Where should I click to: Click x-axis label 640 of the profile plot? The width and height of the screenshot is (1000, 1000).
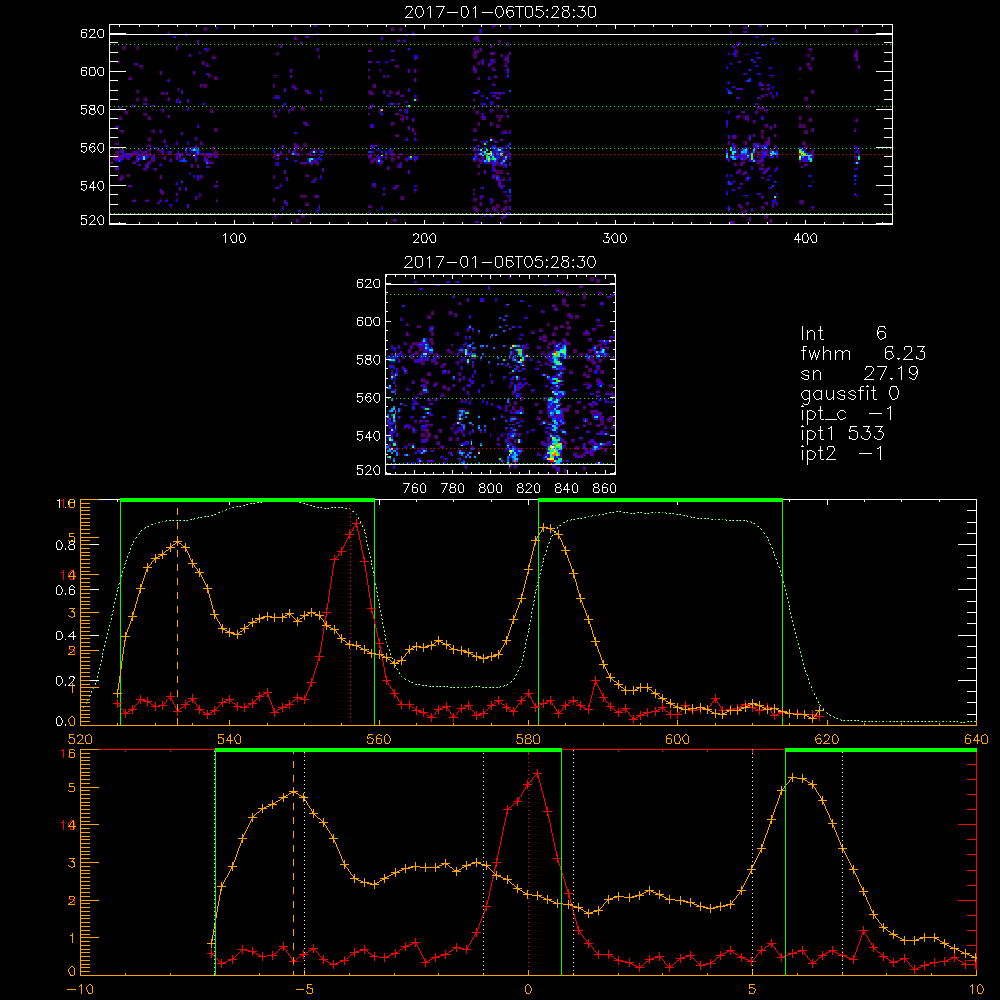[976, 739]
